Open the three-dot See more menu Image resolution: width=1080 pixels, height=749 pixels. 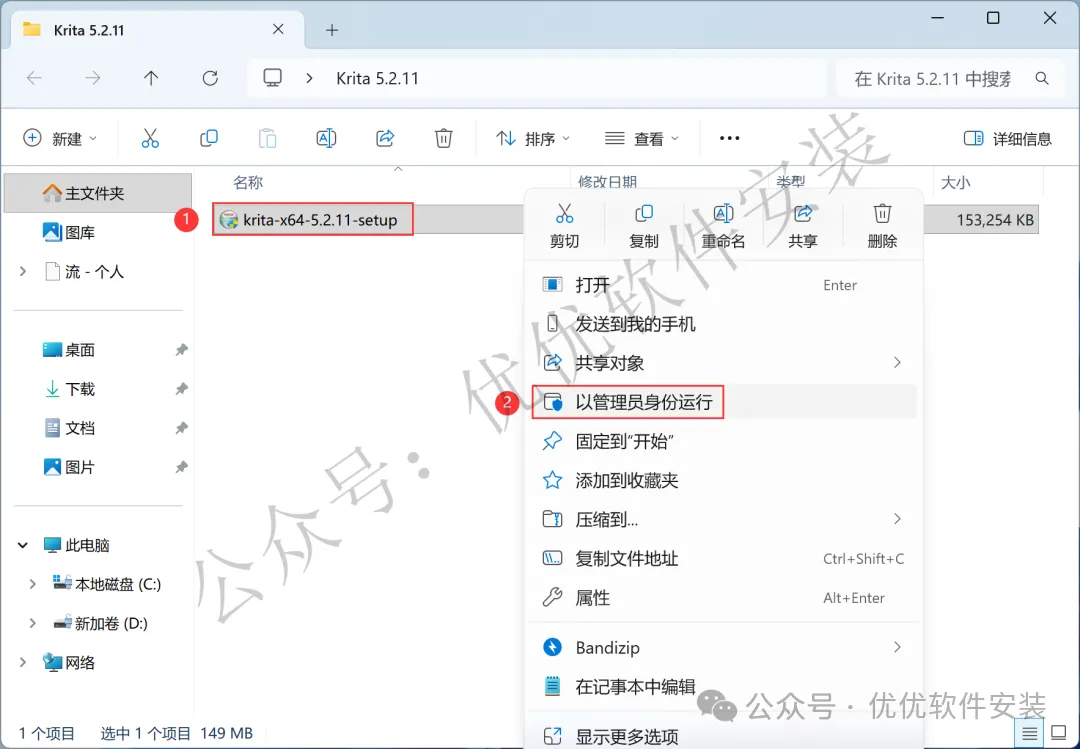point(729,138)
